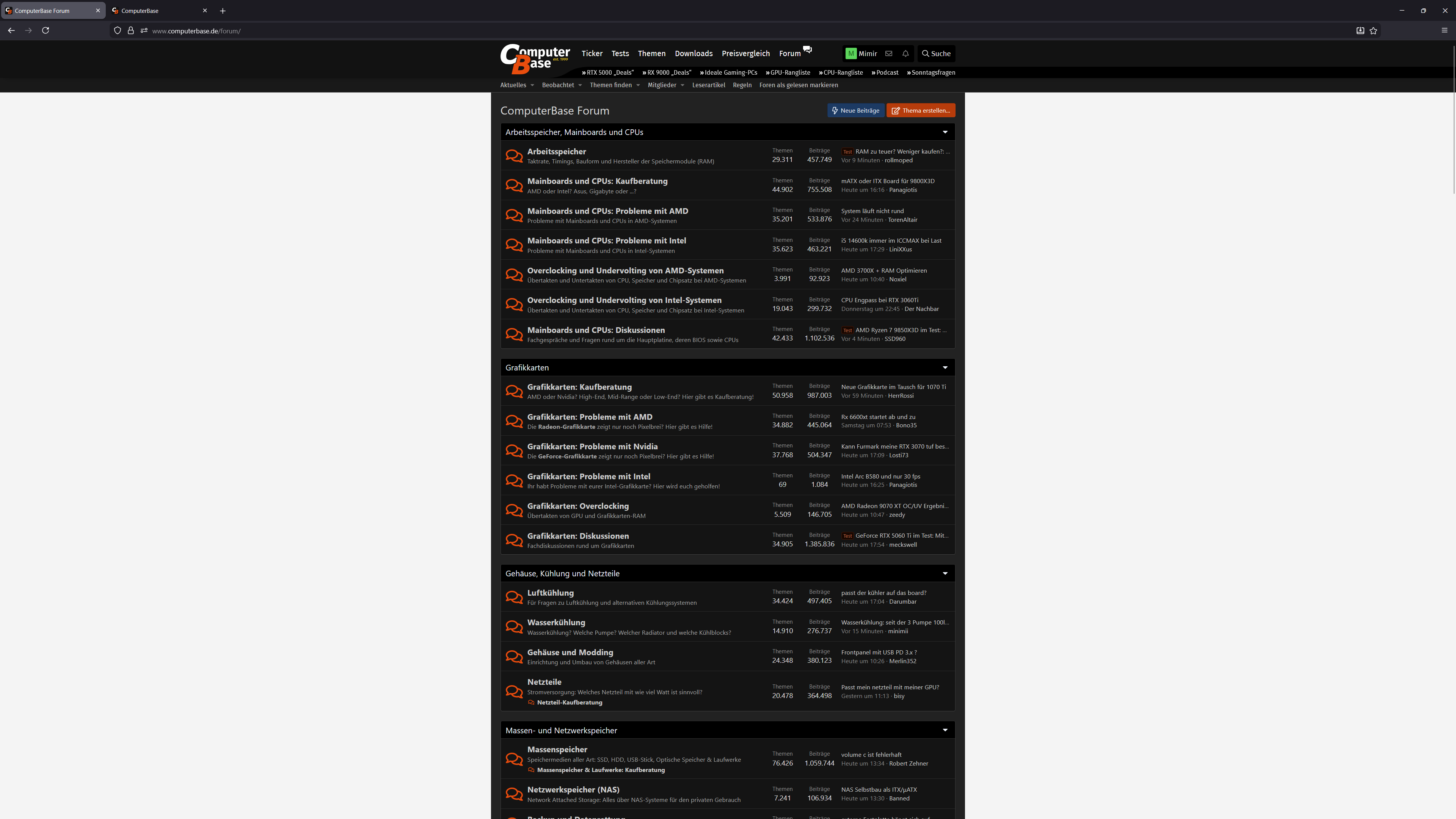Click the reload page icon

coord(45,30)
